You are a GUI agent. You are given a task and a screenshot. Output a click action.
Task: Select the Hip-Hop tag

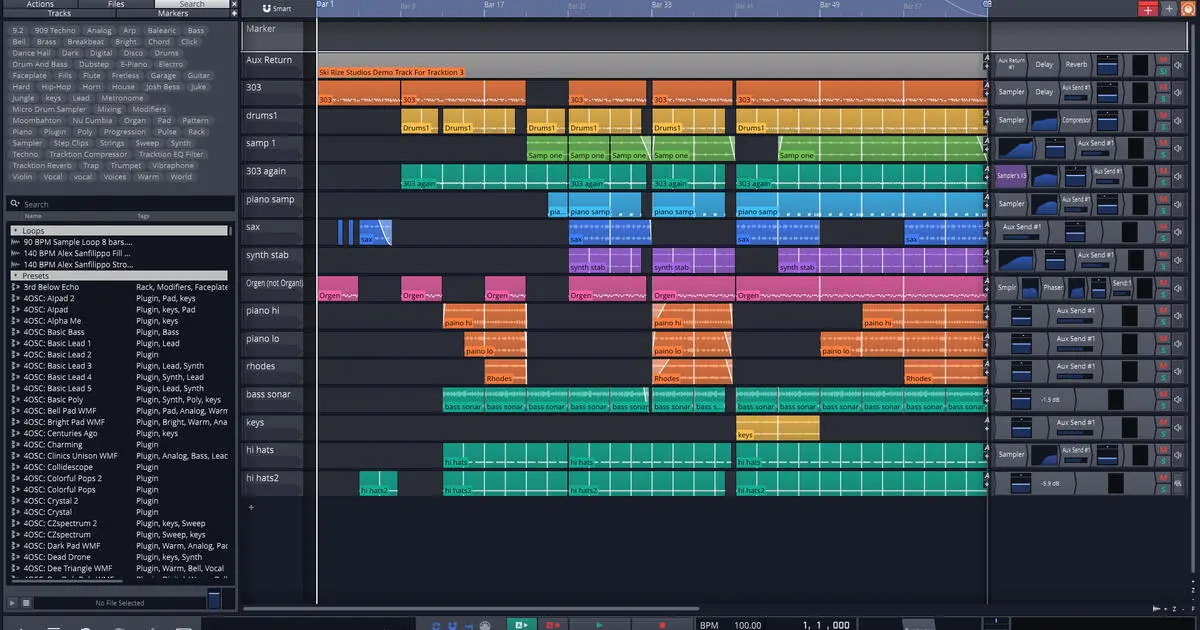(x=56, y=87)
